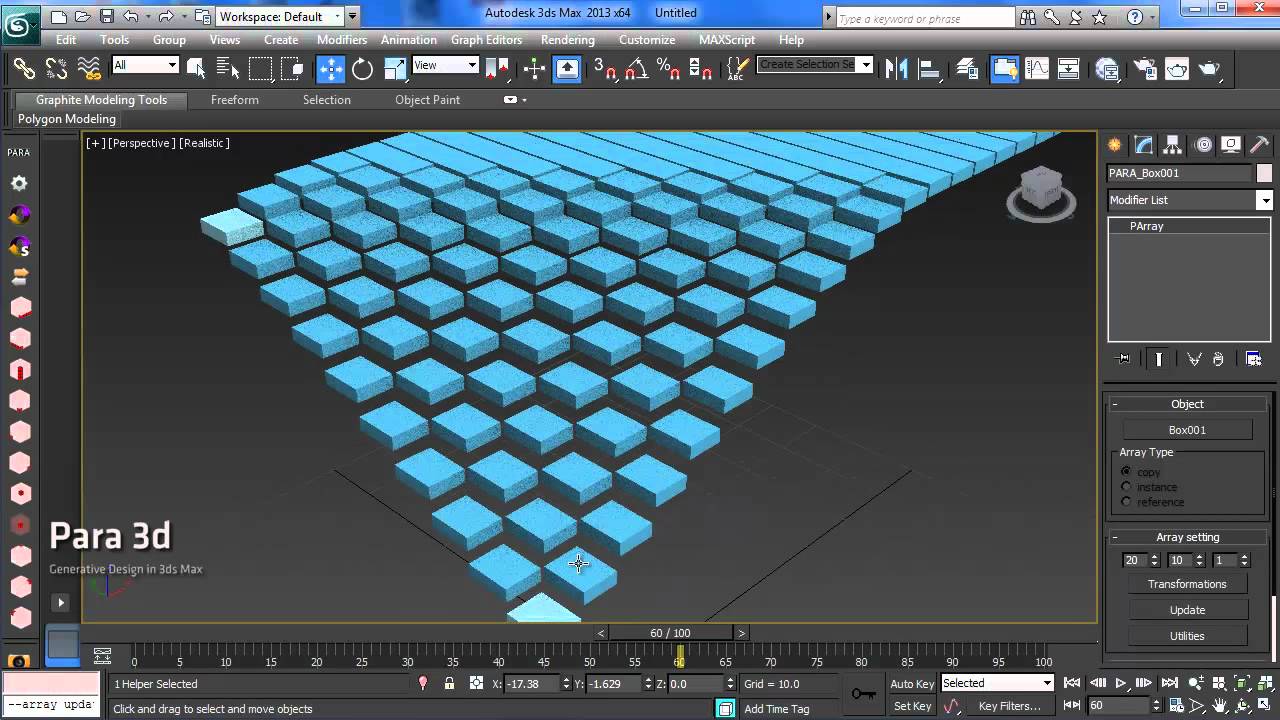The width and height of the screenshot is (1280, 720).
Task: Click the Transformations button
Action: point(1187,584)
